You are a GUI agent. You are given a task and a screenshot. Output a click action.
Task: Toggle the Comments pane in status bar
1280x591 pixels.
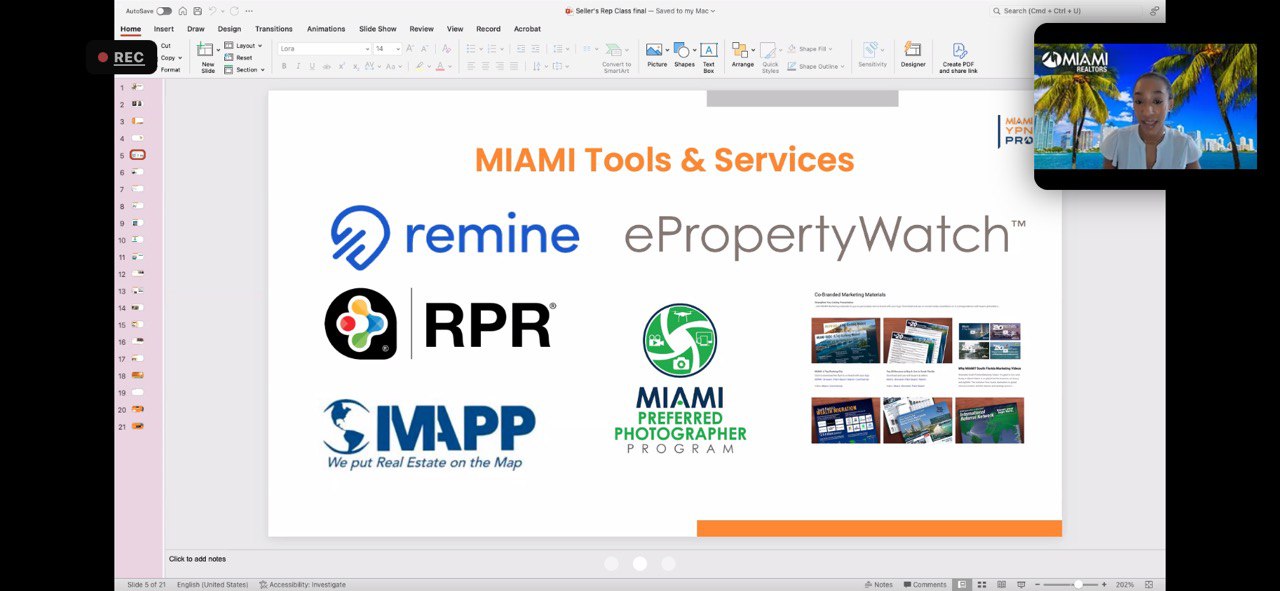924,584
